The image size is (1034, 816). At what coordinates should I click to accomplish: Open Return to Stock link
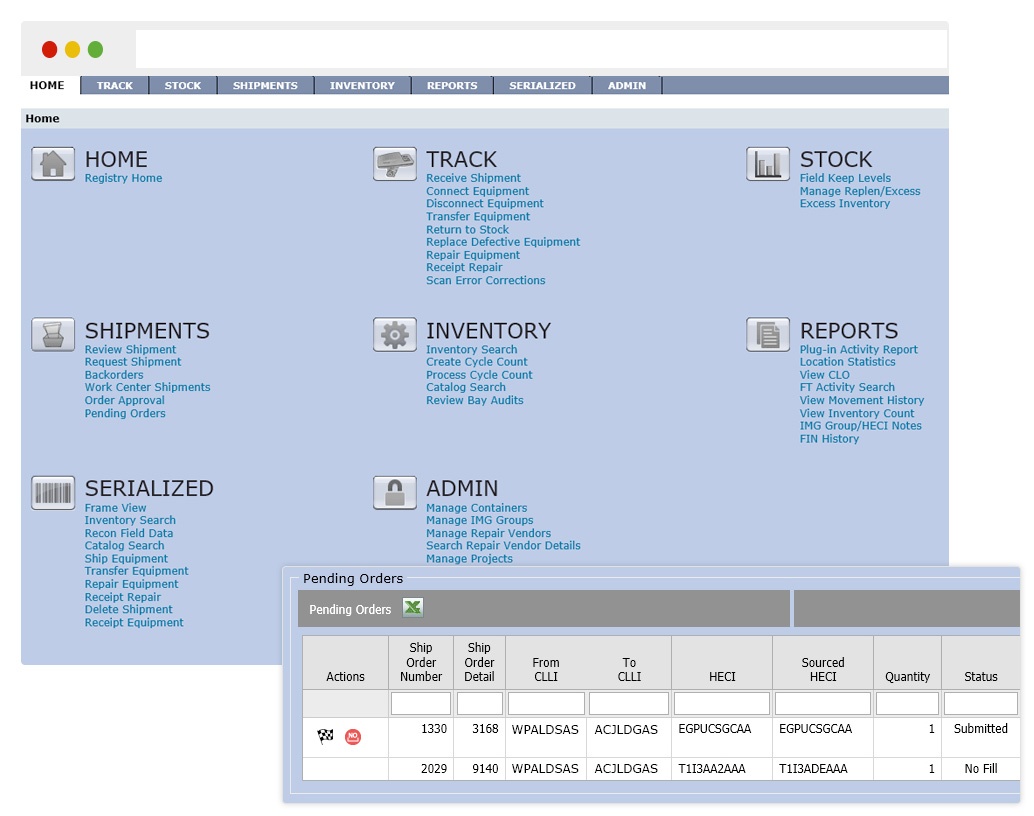pos(467,230)
